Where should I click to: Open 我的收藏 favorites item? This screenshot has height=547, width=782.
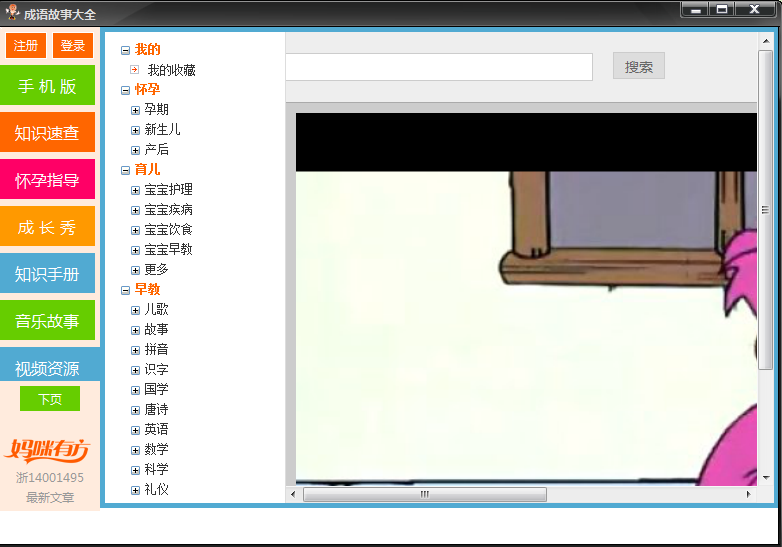tap(172, 70)
